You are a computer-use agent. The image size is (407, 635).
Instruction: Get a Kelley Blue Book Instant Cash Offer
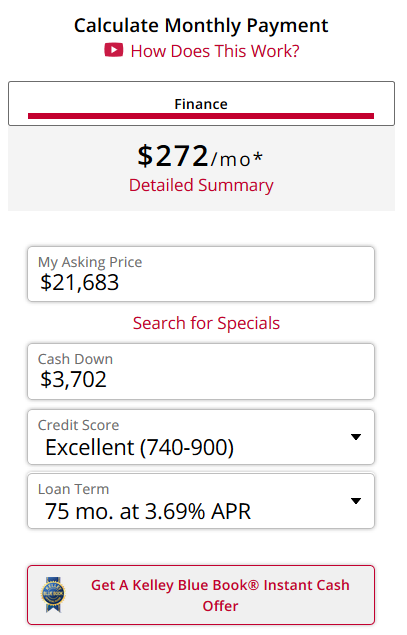[x=201, y=595]
